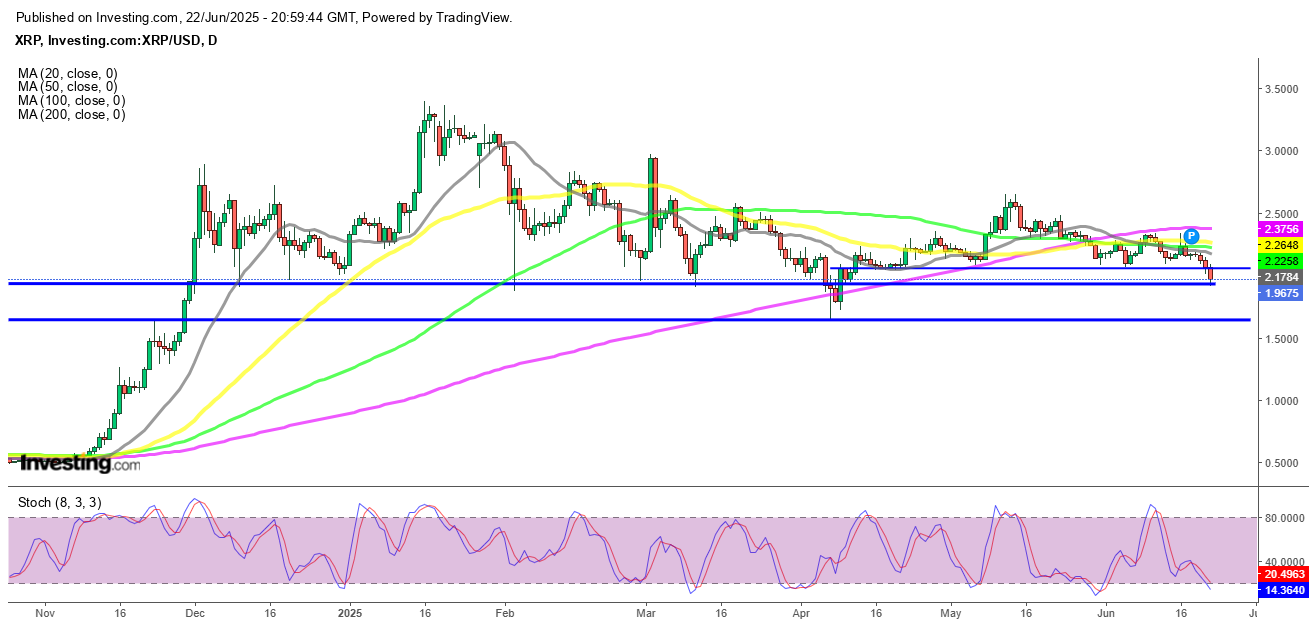Viewport: 1316px width, 626px height.
Task: Select the MA (100, close, 0) indicator label
Action: coord(71,101)
